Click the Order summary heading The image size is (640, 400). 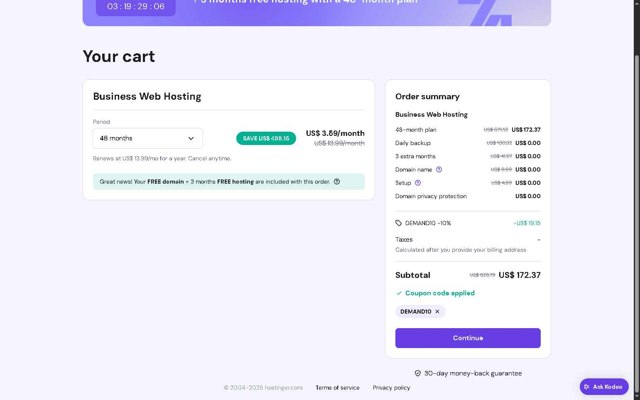[427, 96]
